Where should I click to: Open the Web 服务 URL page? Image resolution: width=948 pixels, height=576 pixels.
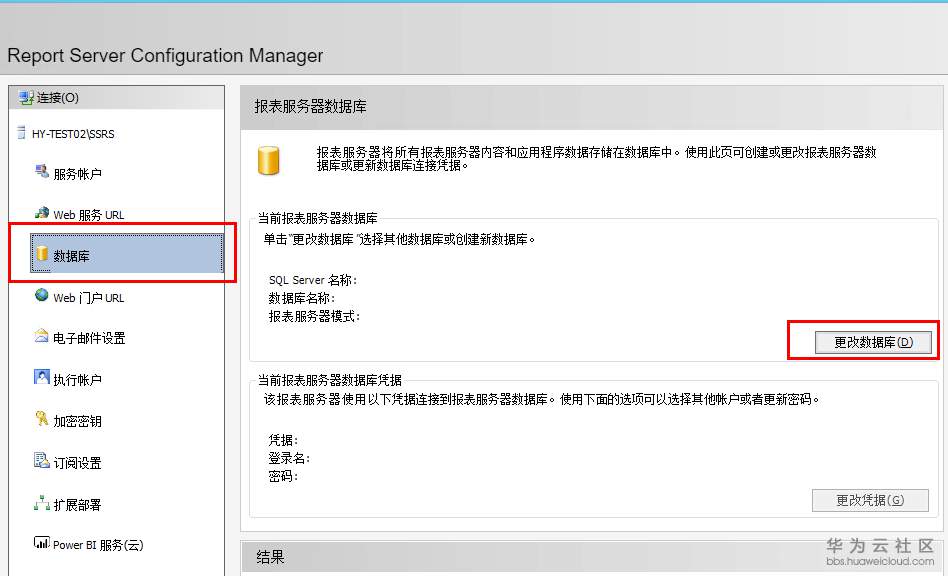coord(88,215)
